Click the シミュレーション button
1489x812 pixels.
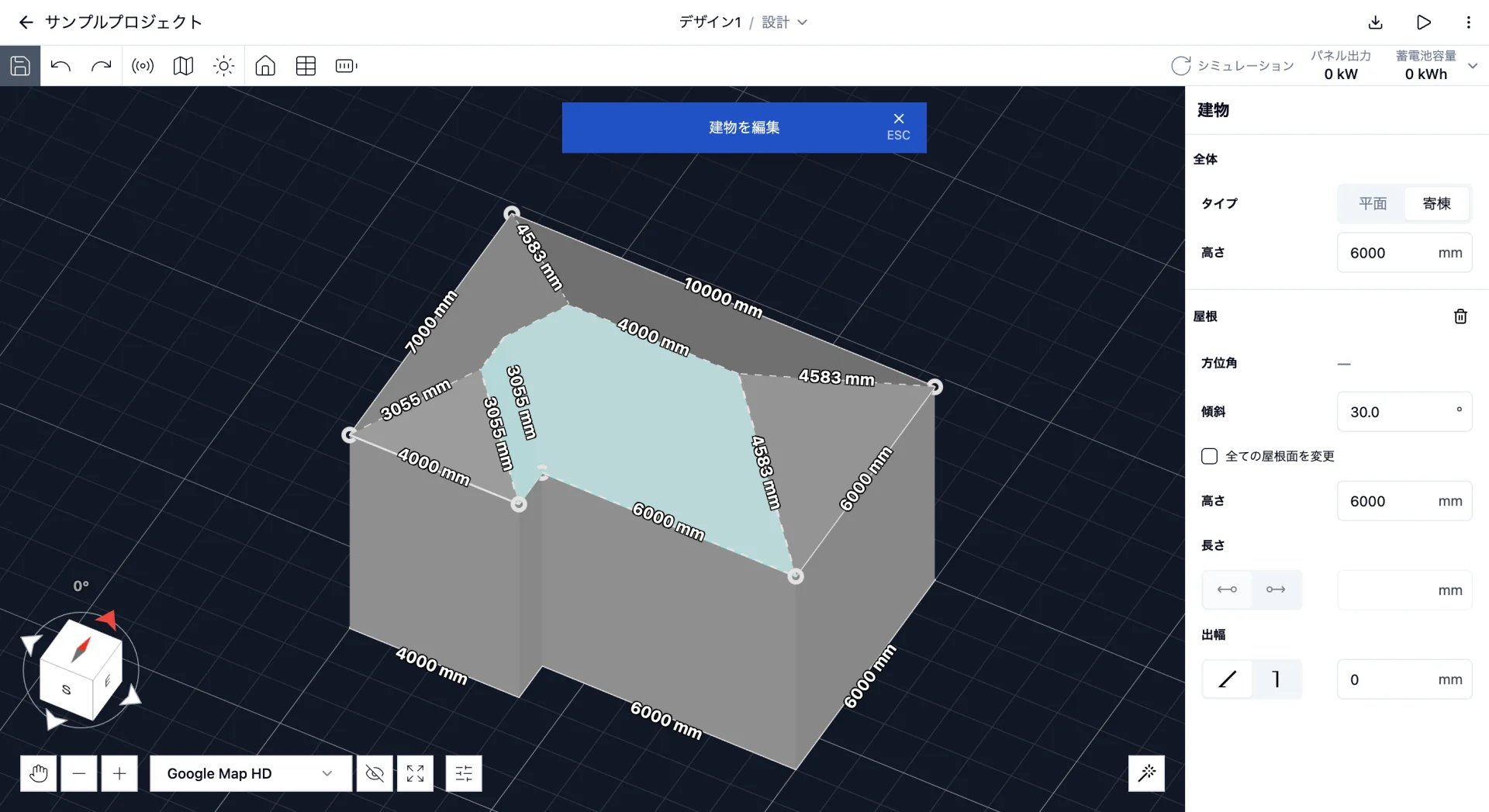[1232, 66]
